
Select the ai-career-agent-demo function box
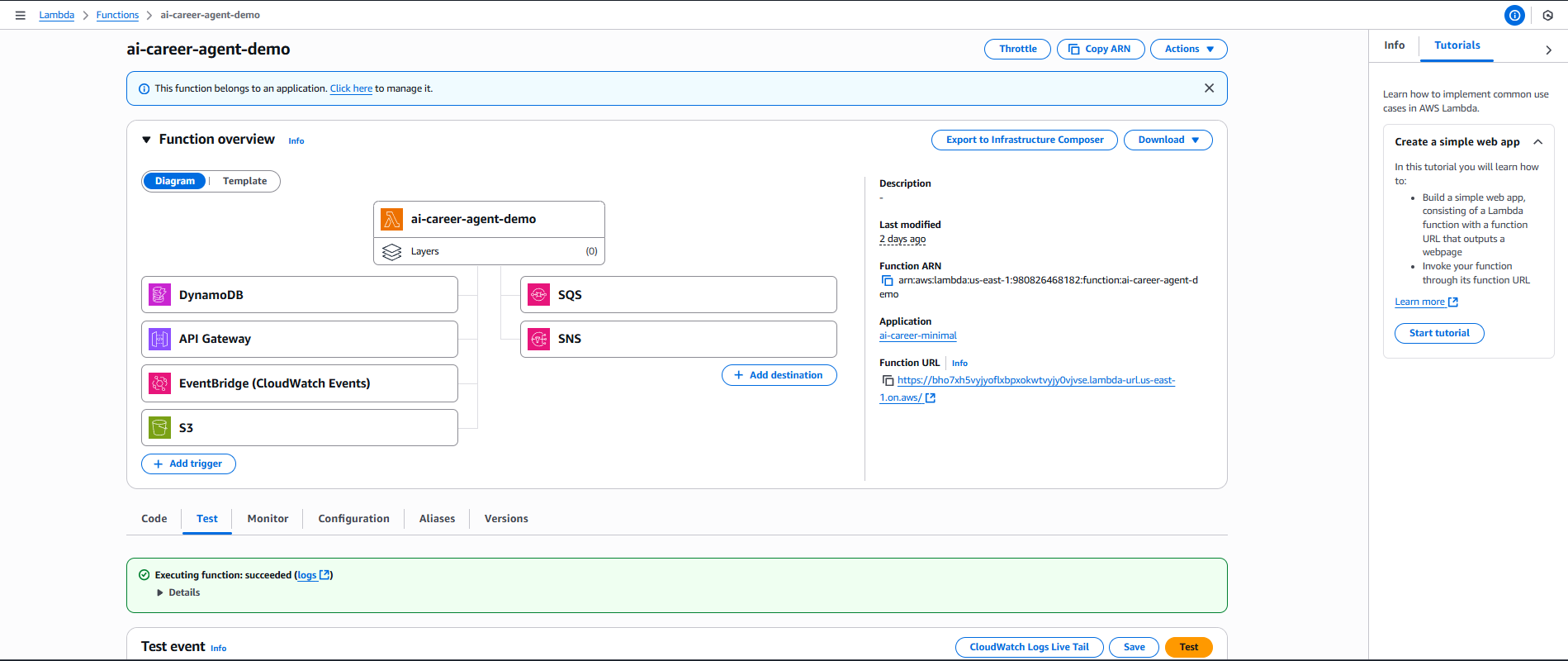click(x=489, y=220)
